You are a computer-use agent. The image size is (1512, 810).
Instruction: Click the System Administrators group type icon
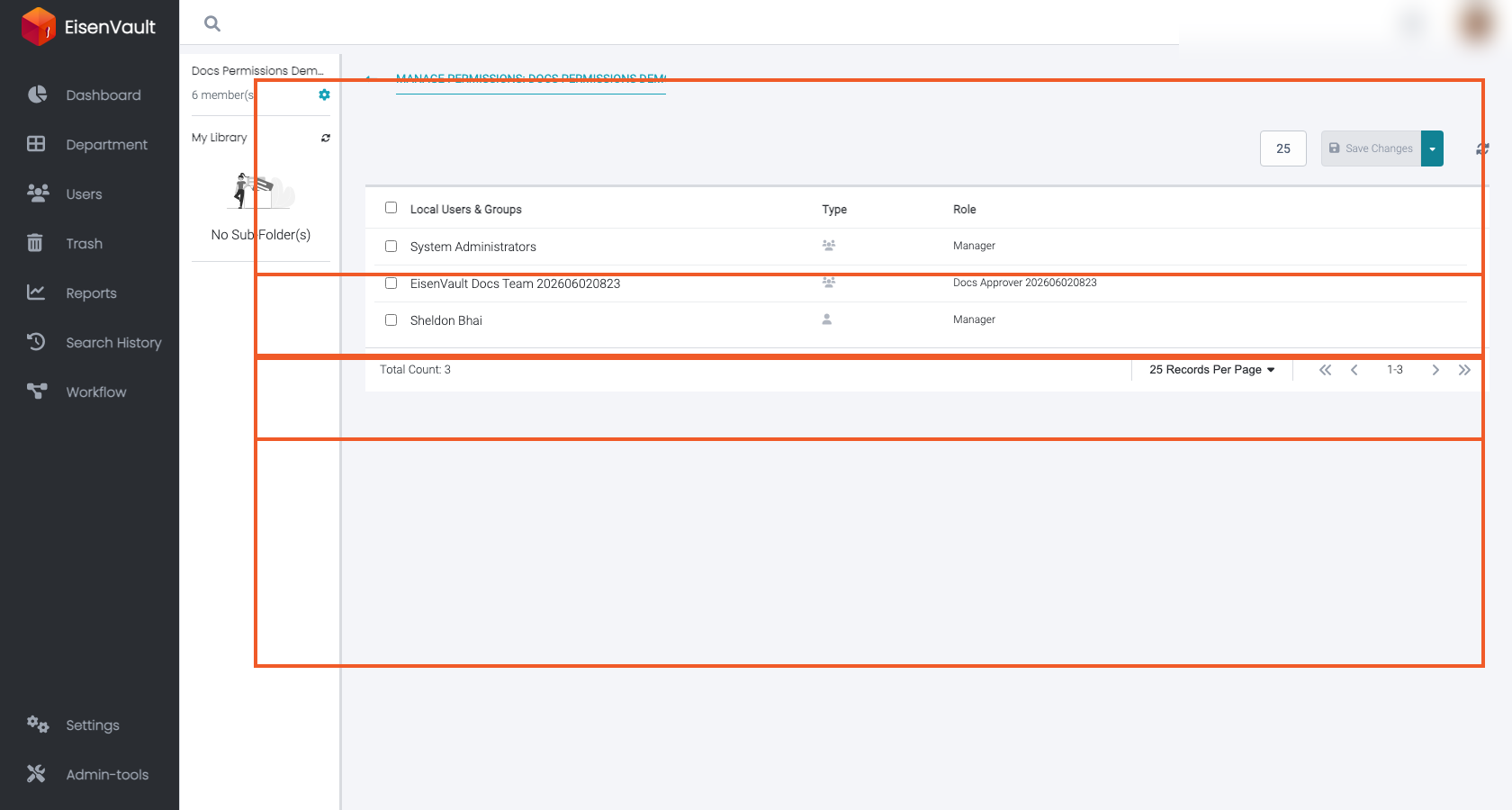(x=829, y=246)
